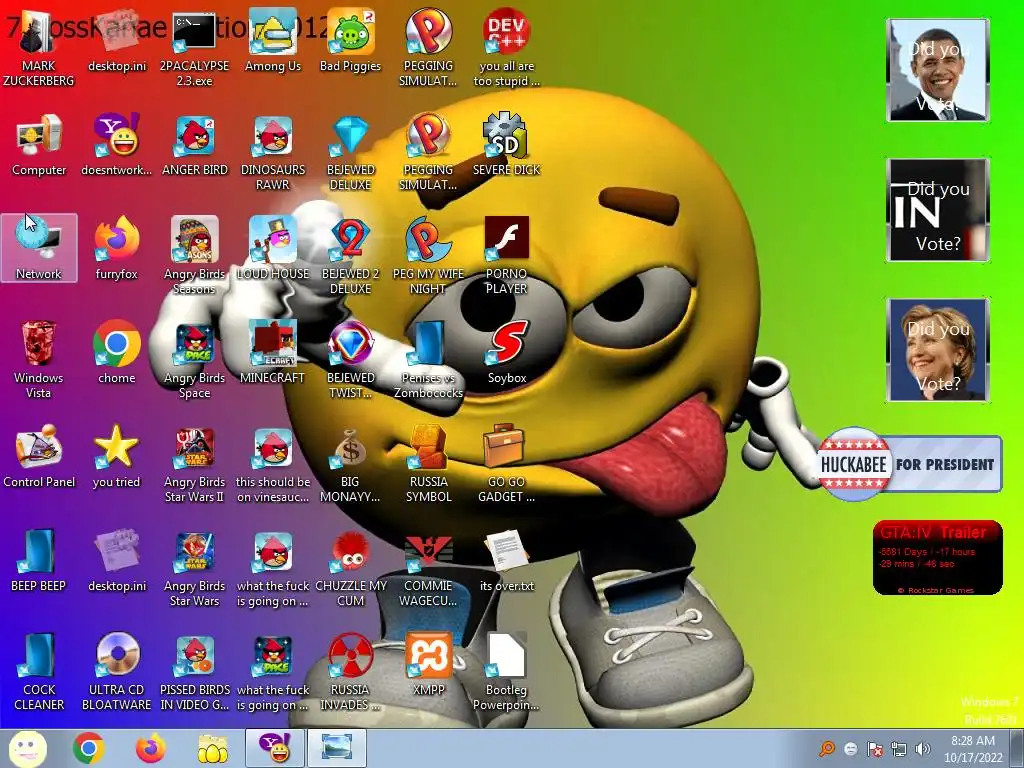Open the blonde woman 'Did you Vote?' gadget

tap(938, 350)
